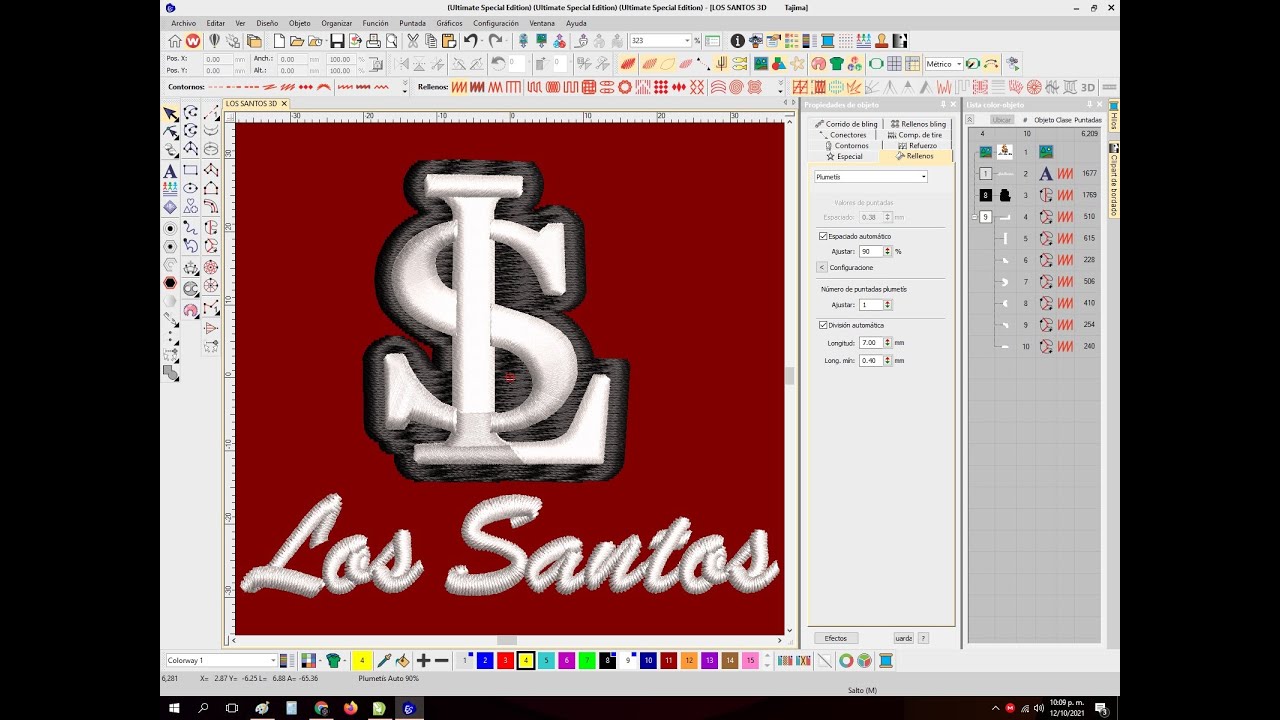Expand the Contornos stitch types overflow arrow

click(x=405, y=87)
